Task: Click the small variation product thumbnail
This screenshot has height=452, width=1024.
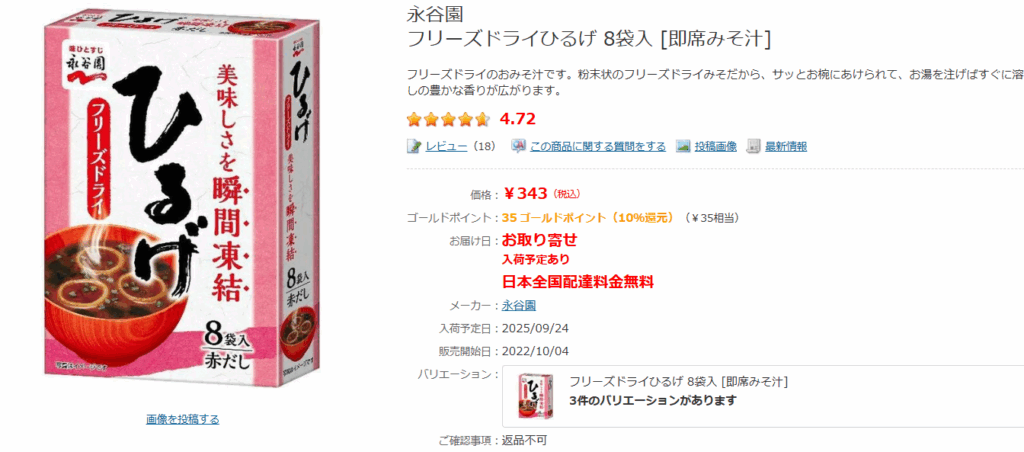Action: pos(535,396)
